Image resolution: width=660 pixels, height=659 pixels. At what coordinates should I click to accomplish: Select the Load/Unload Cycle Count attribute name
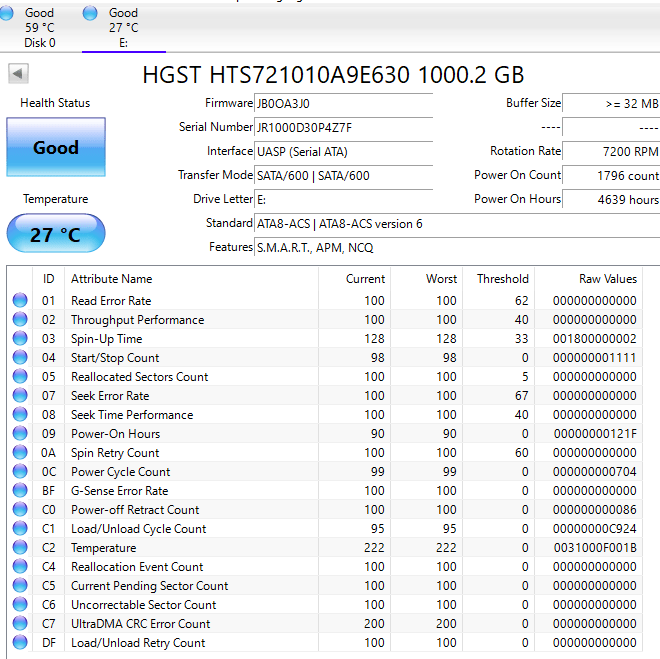pyautogui.click(x=138, y=529)
